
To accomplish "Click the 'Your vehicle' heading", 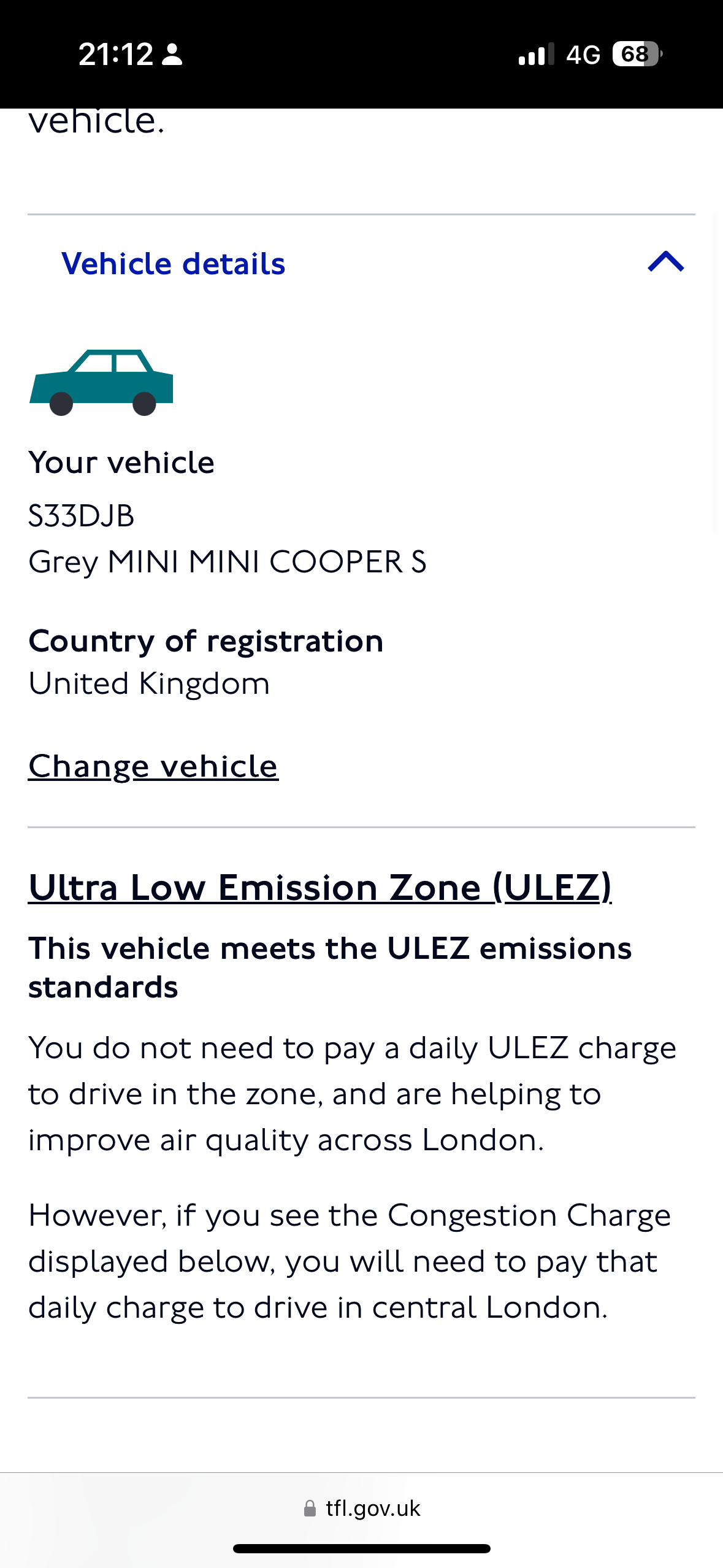I will coord(121,462).
